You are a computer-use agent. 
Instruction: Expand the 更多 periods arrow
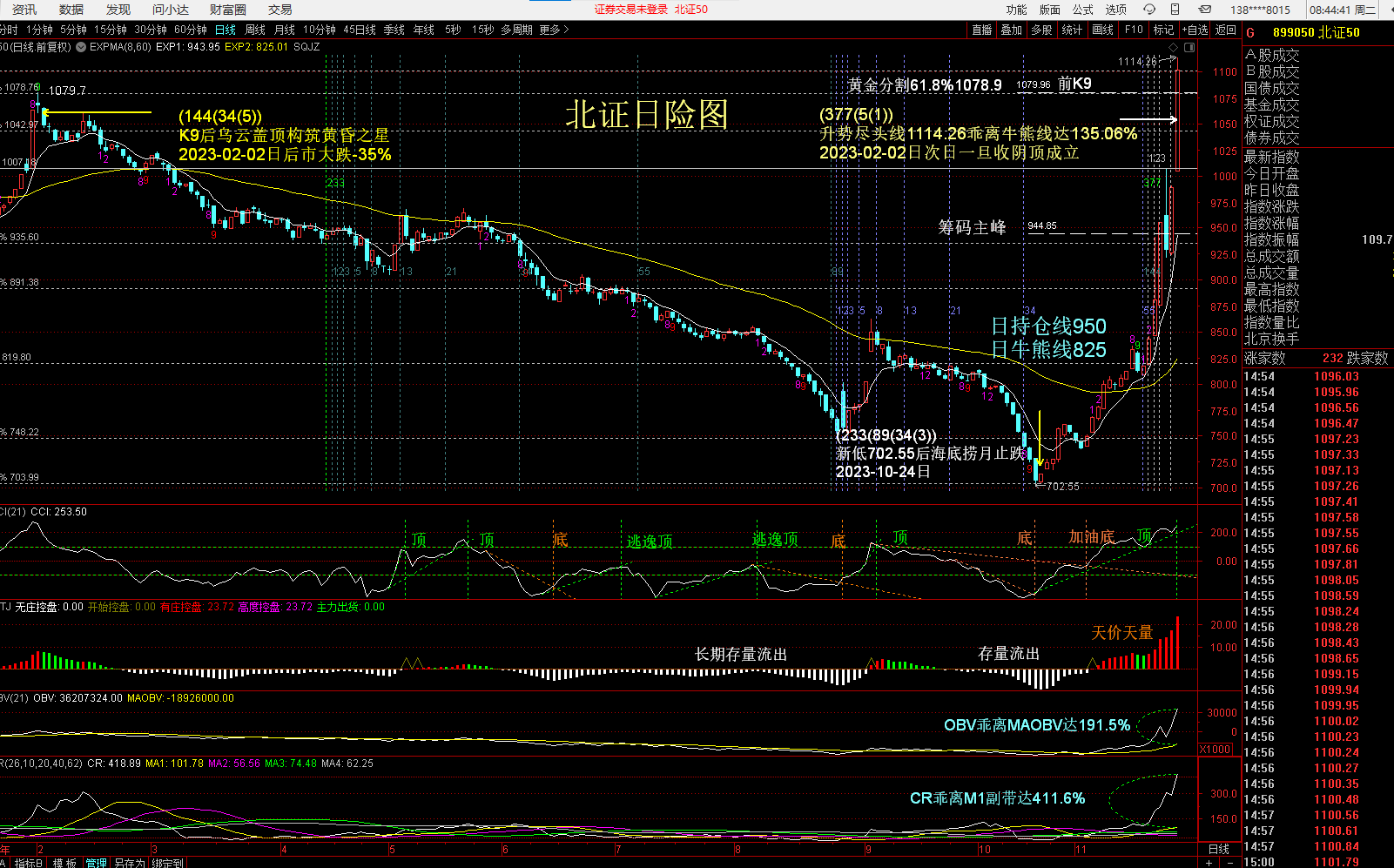[566, 30]
